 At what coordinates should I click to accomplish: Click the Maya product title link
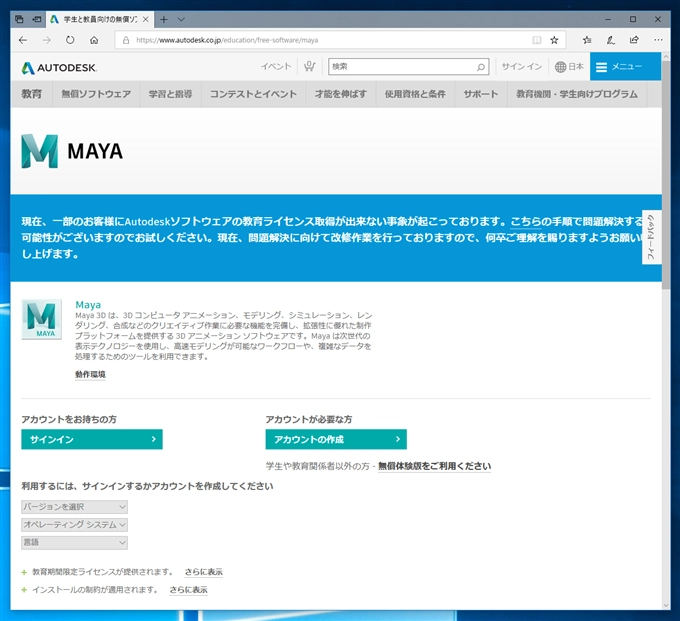(x=88, y=305)
